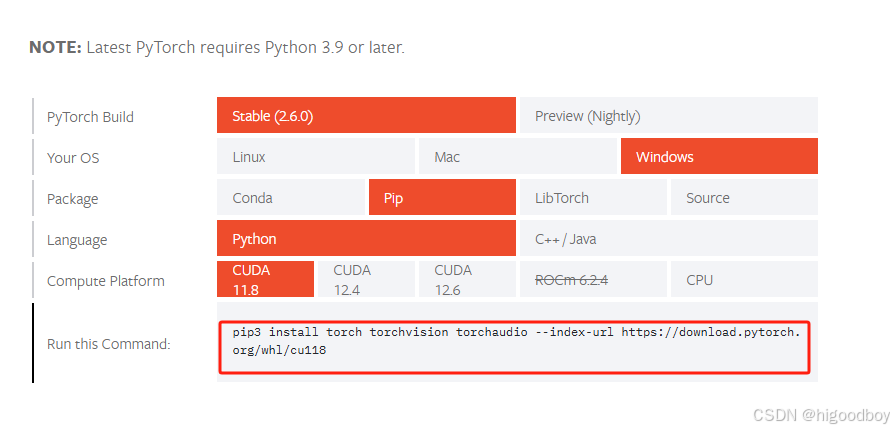Select Mac as your OS
The width and height of the screenshot is (894, 430).
pyautogui.click(x=518, y=156)
